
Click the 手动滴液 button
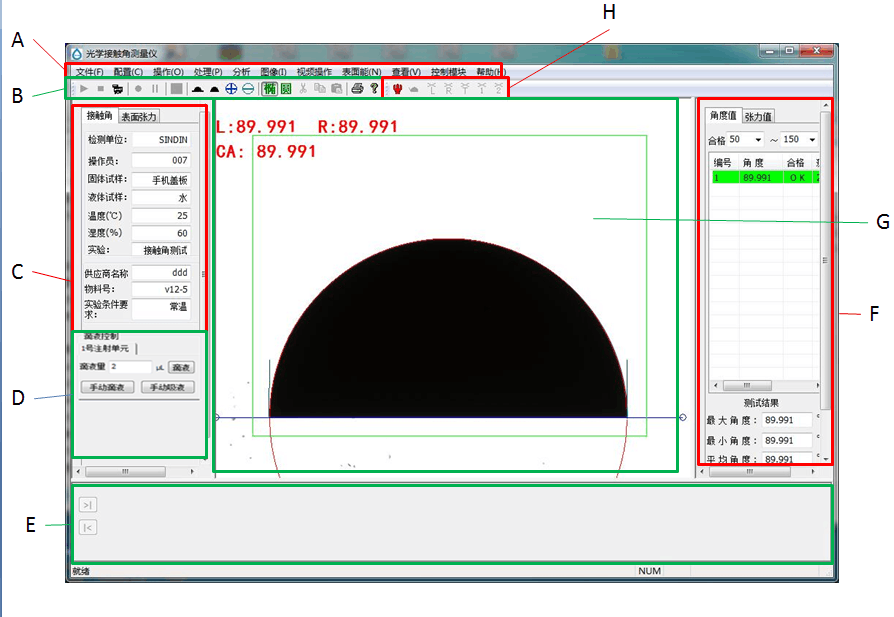[x=105, y=387]
